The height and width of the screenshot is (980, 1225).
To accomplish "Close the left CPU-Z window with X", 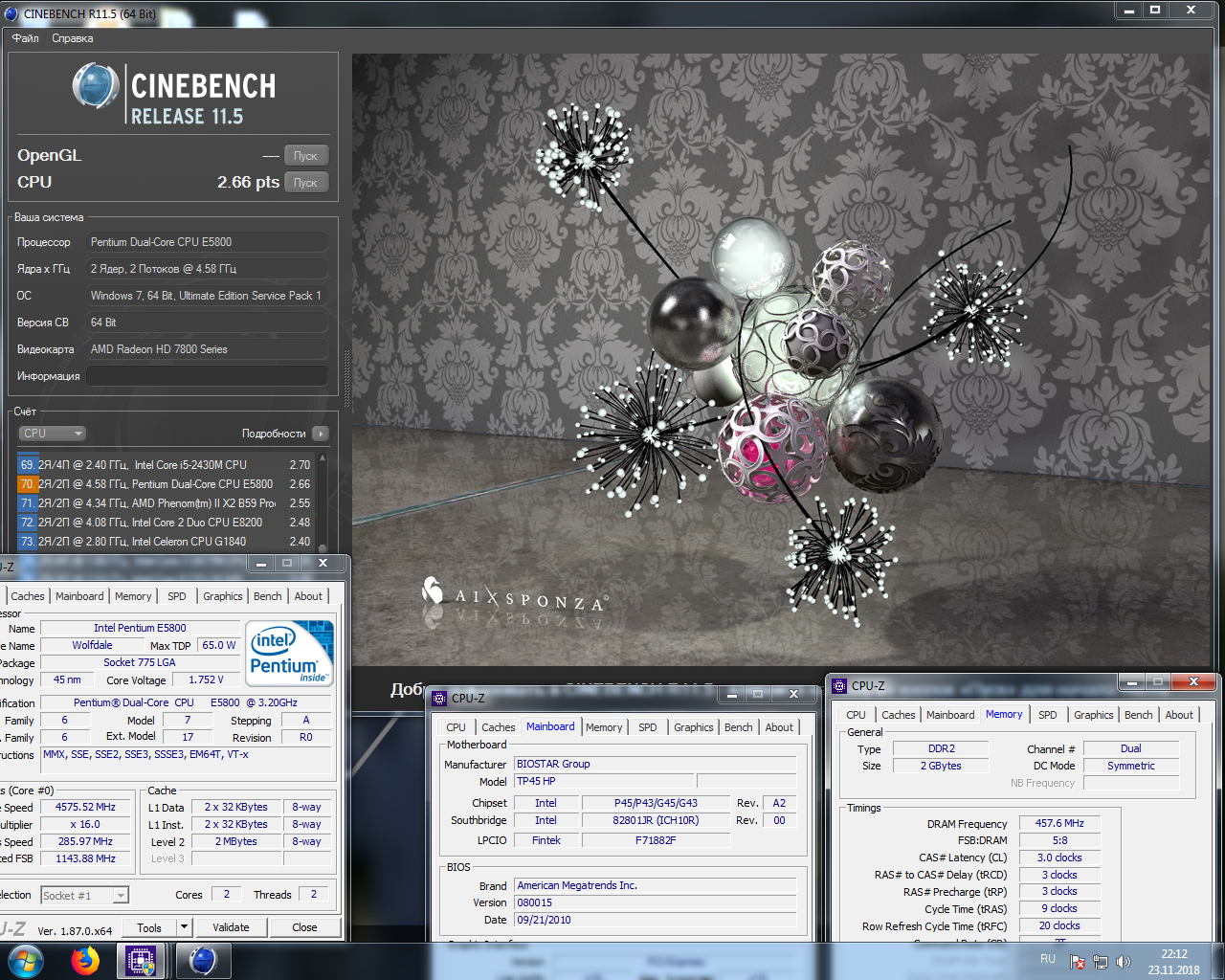I will [x=323, y=563].
